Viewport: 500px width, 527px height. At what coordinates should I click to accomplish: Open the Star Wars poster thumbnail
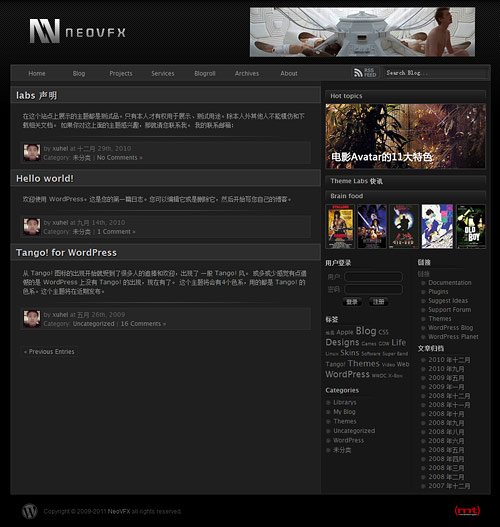click(x=372, y=227)
